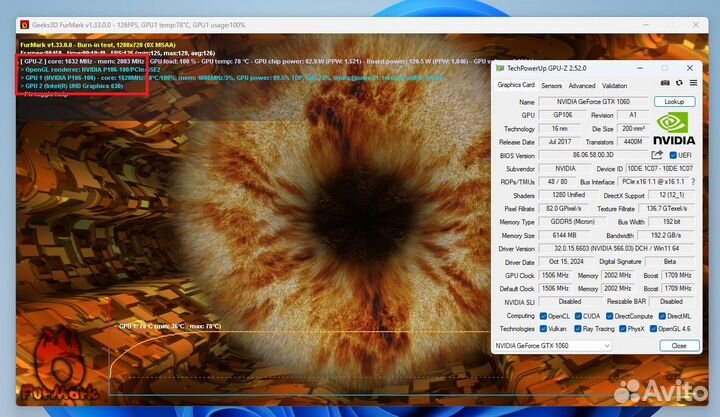
Task: Click the GPU 1 78°C temperature graph label
Action: 170,326
